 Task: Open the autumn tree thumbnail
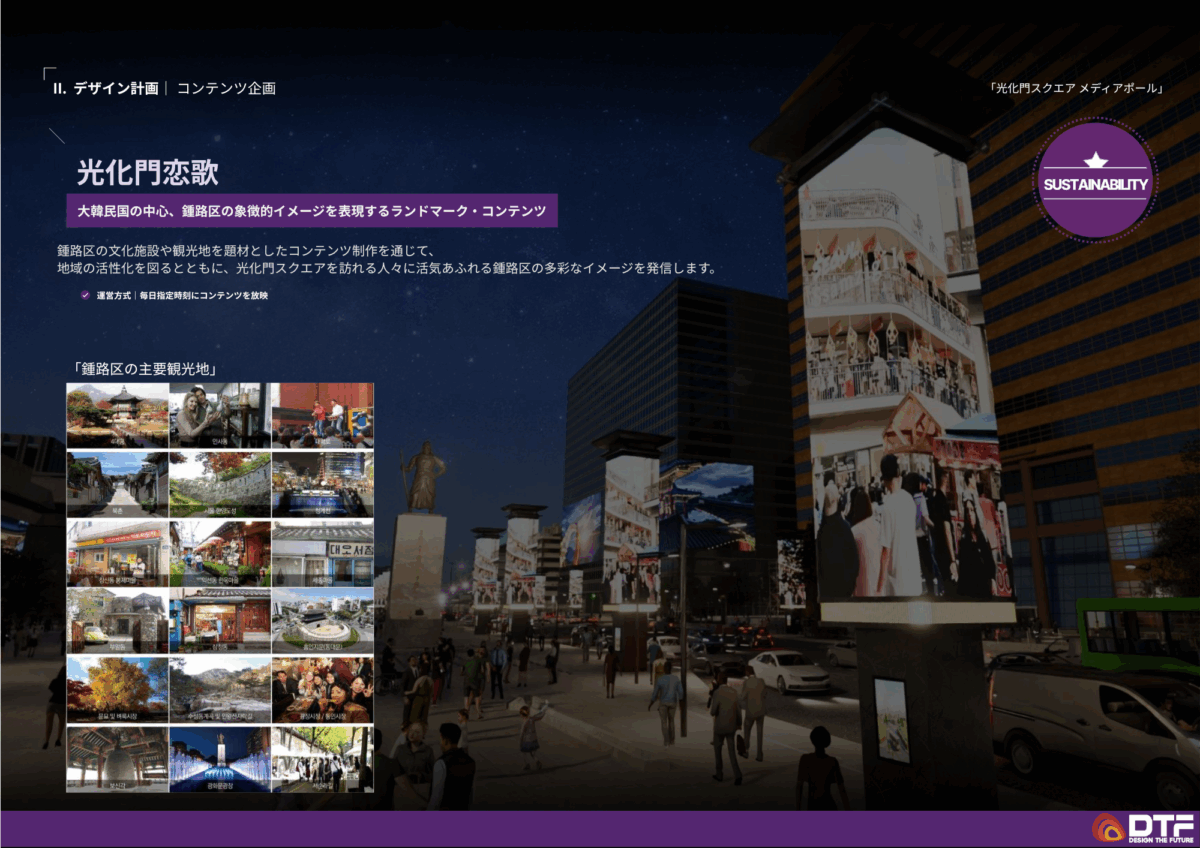click(117, 690)
